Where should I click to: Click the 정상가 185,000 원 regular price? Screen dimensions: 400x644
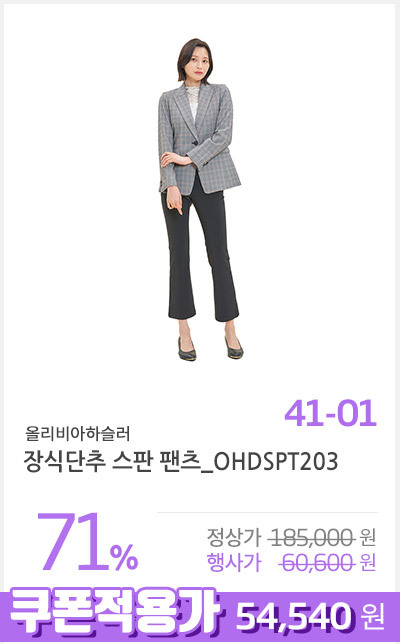pos(291,537)
